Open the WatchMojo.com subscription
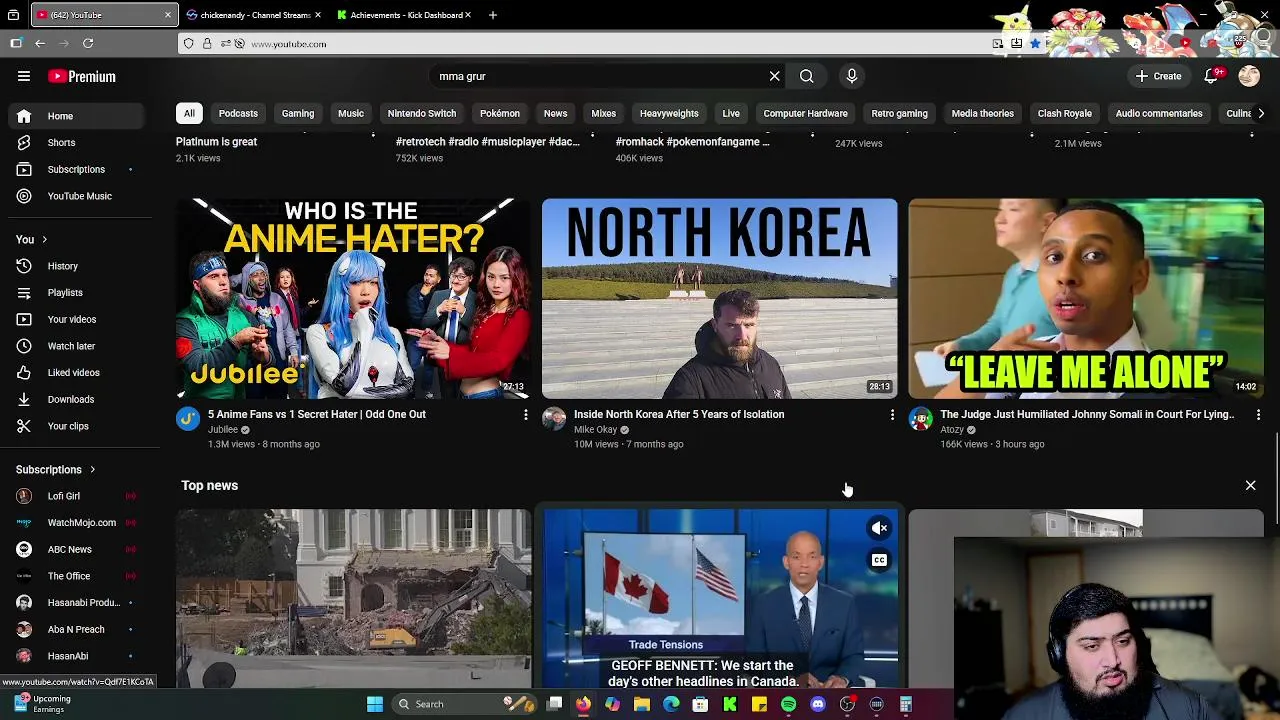Screen dimensions: 1280x720 click(75, 522)
